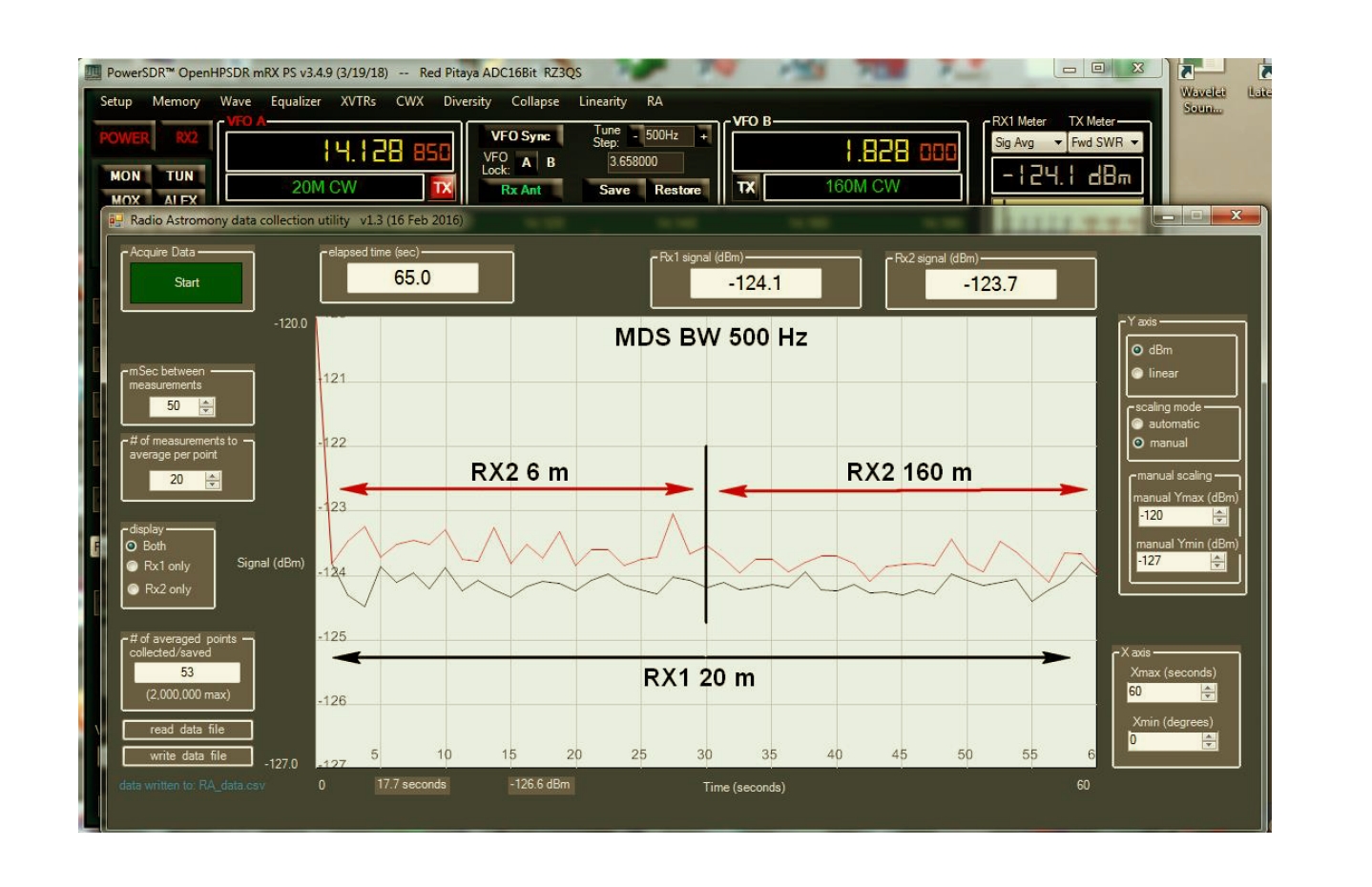1372x887 pixels.
Task: Click the manual Ymax stepper arrows
Action: 1219,516
